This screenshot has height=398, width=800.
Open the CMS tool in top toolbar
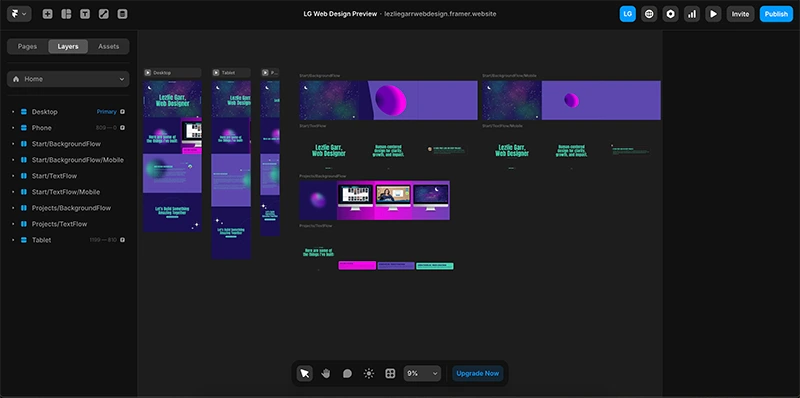[122, 14]
